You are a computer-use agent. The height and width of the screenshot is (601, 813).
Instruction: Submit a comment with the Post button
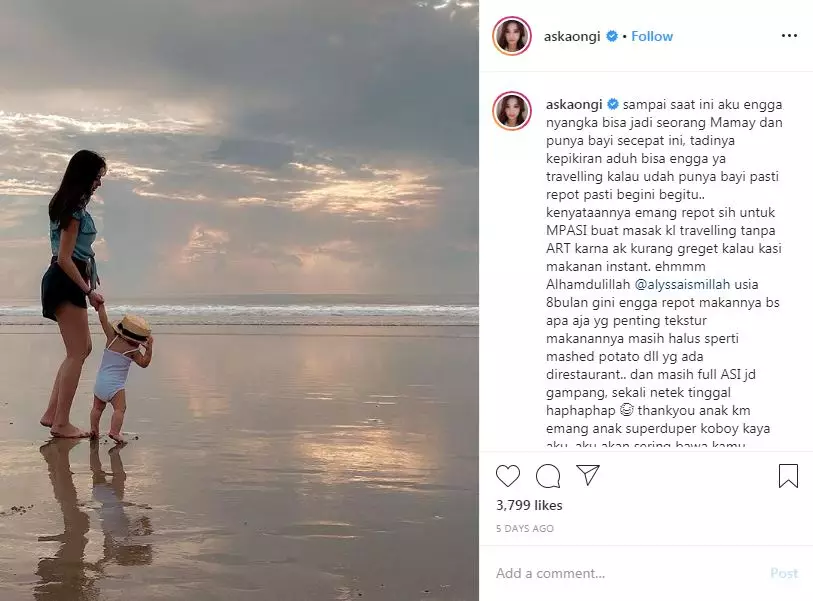click(x=783, y=573)
